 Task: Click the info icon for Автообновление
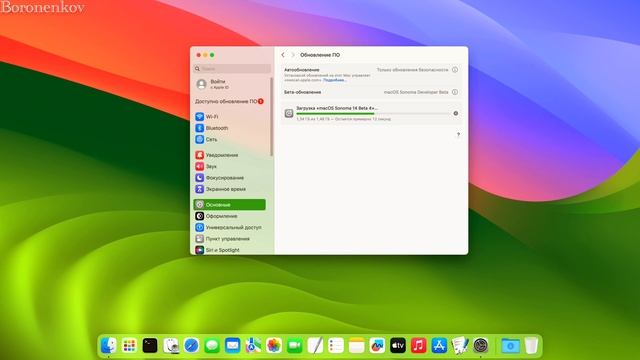455,70
